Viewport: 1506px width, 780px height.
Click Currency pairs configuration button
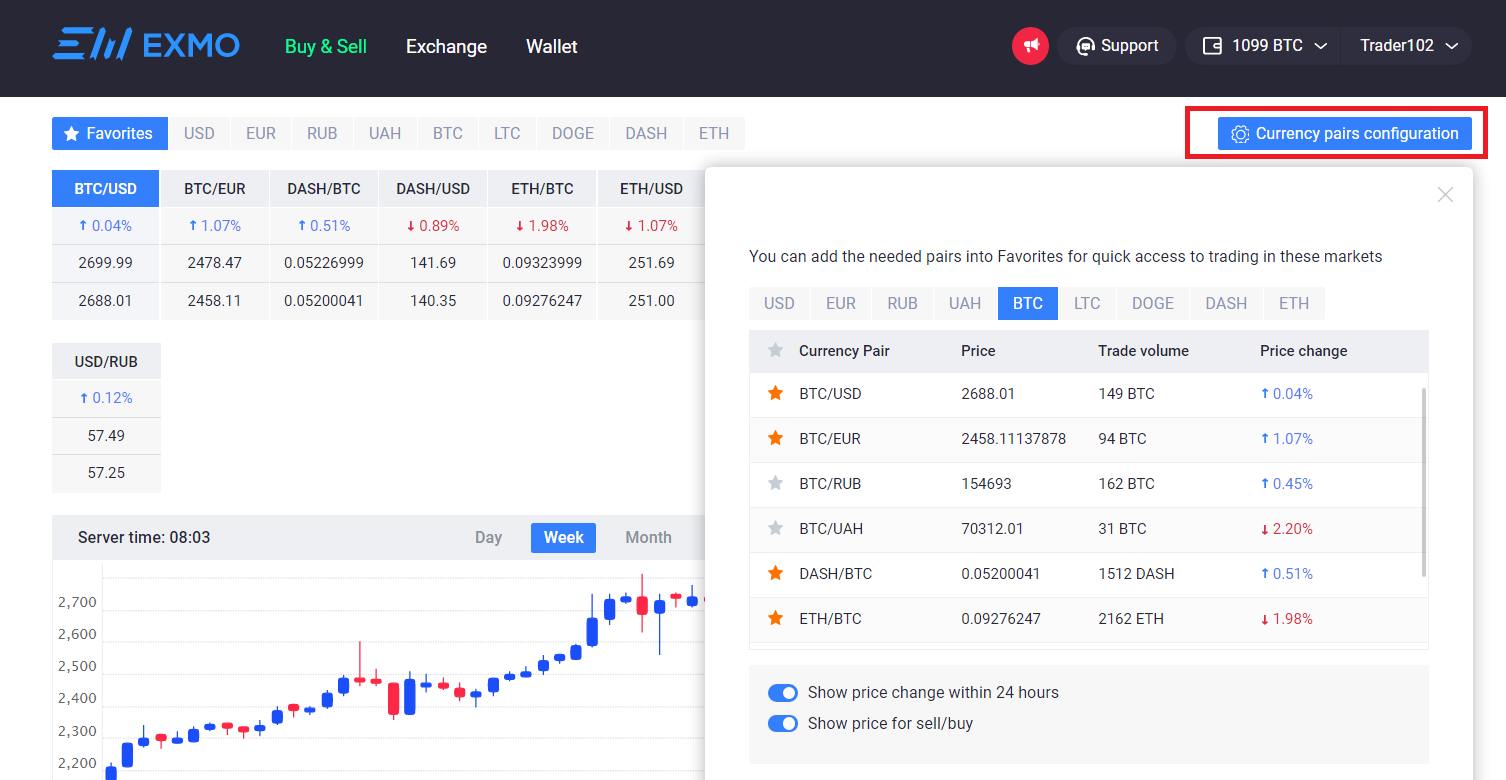pyautogui.click(x=1345, y=133)
